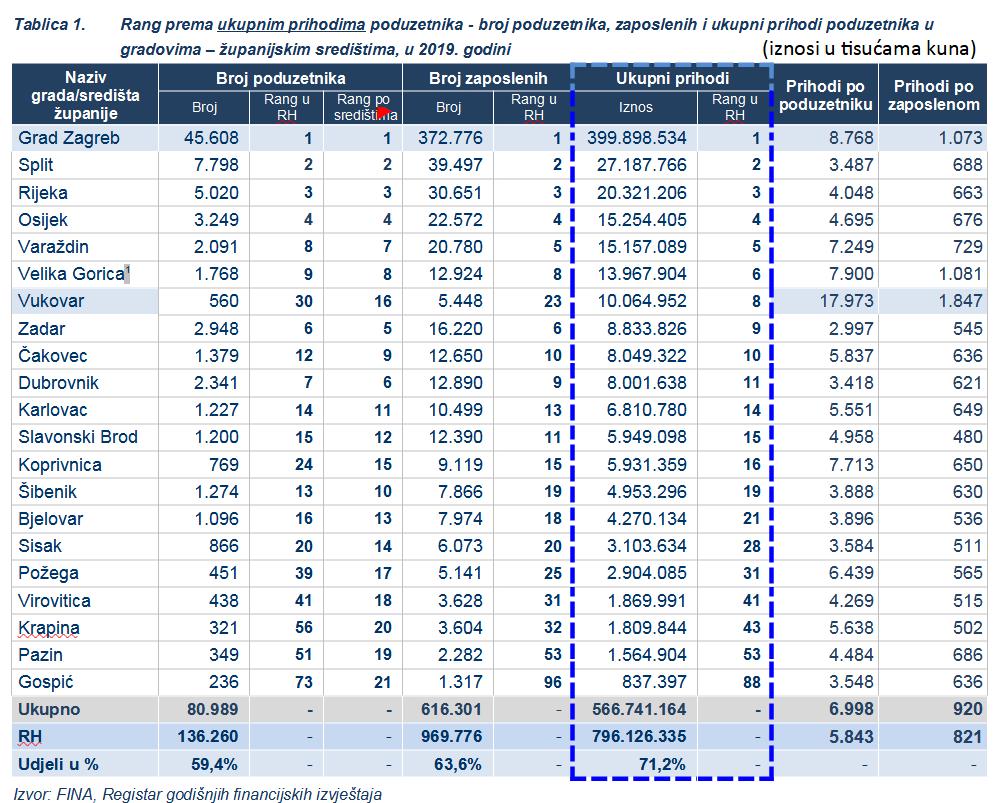Select the Požega city cell
995x803 pixels.
84,573
